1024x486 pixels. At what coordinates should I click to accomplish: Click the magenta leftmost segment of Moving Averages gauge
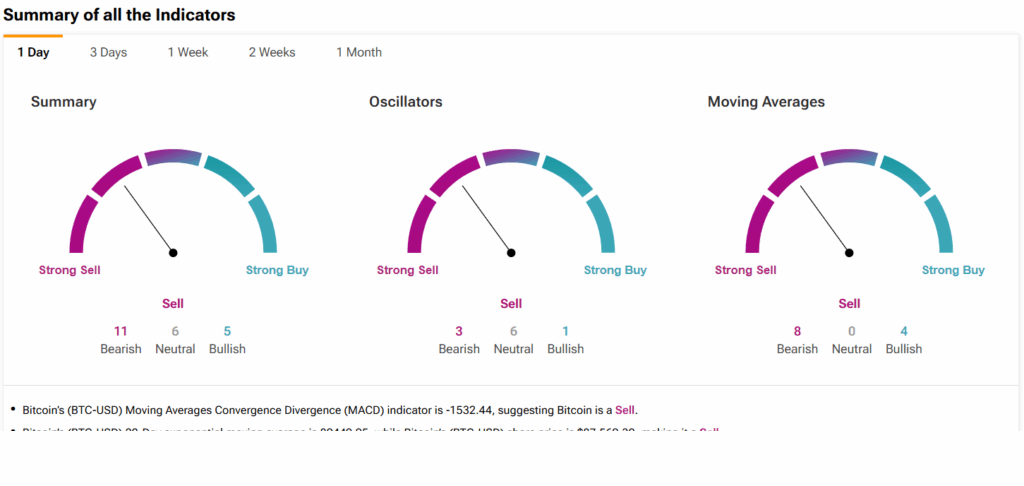click(758, 222)
